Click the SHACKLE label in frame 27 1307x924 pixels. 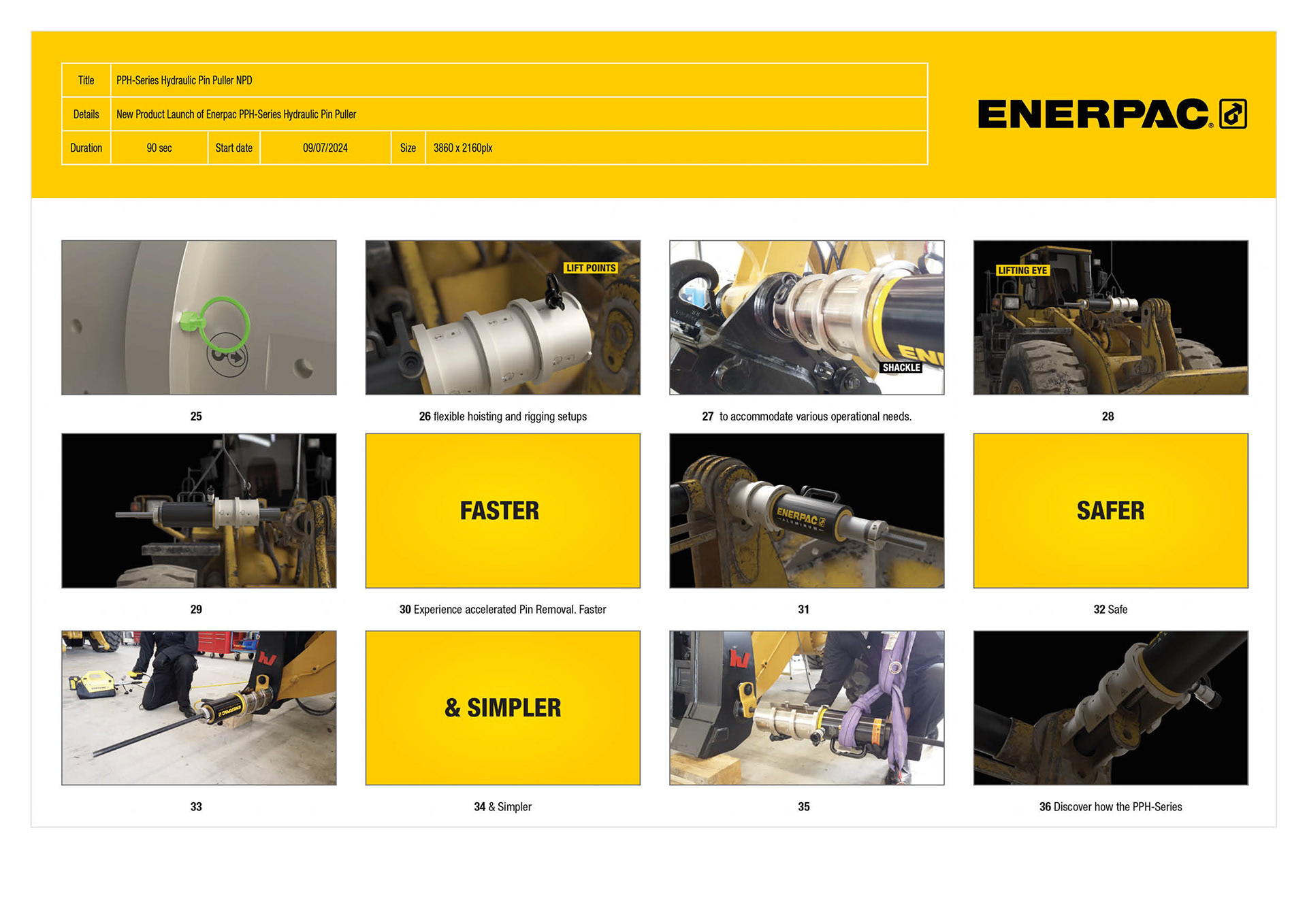901,367
